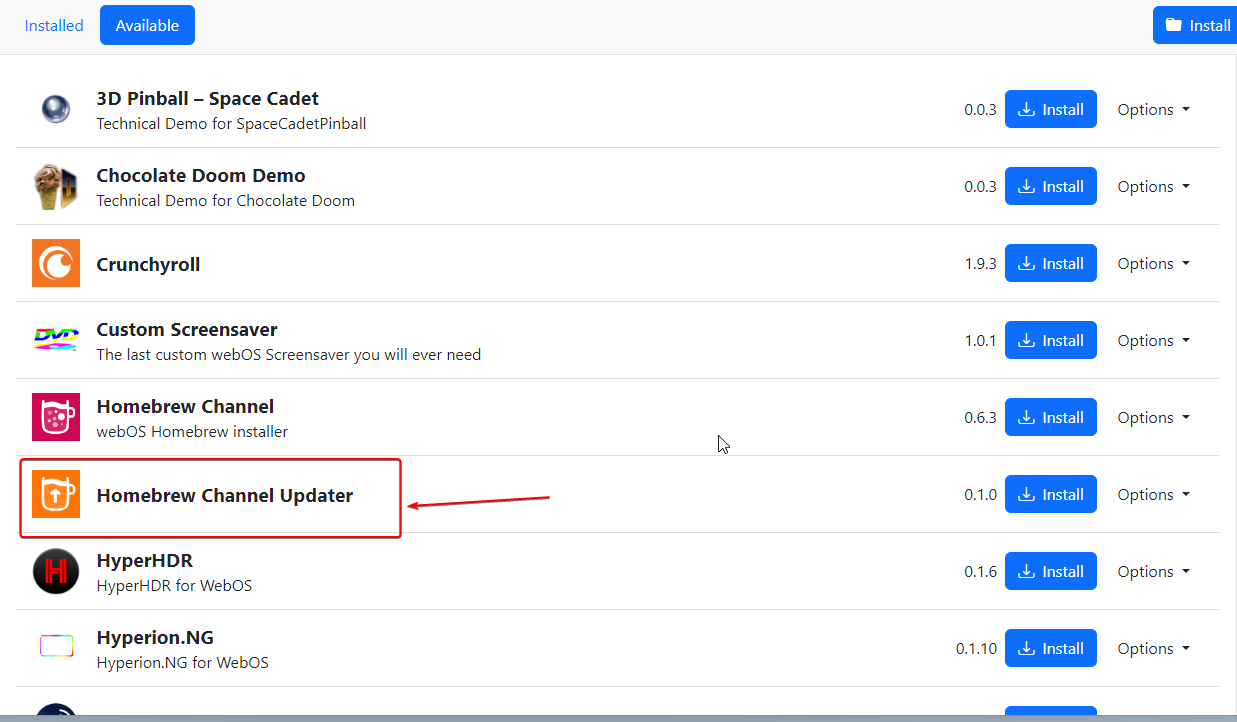Open Options dropdown for 3D Pinball

(1153, 110)
